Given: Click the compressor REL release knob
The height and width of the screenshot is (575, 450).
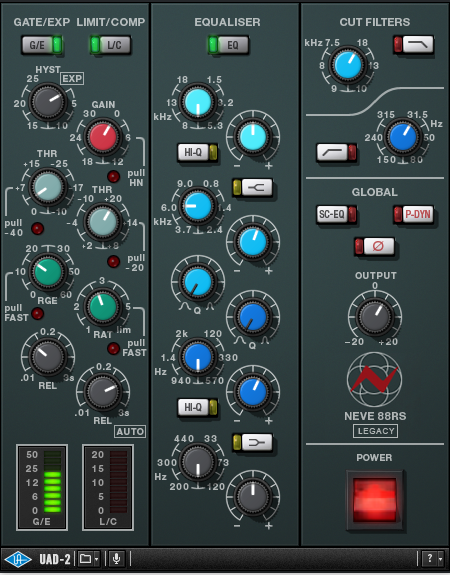Looking at the screenshot, I should [103, 392].
